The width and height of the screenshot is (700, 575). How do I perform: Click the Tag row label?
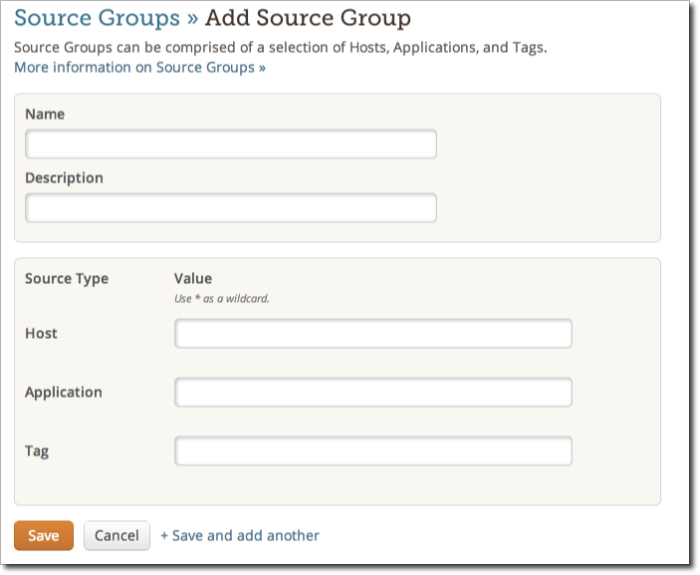[37, 451]
